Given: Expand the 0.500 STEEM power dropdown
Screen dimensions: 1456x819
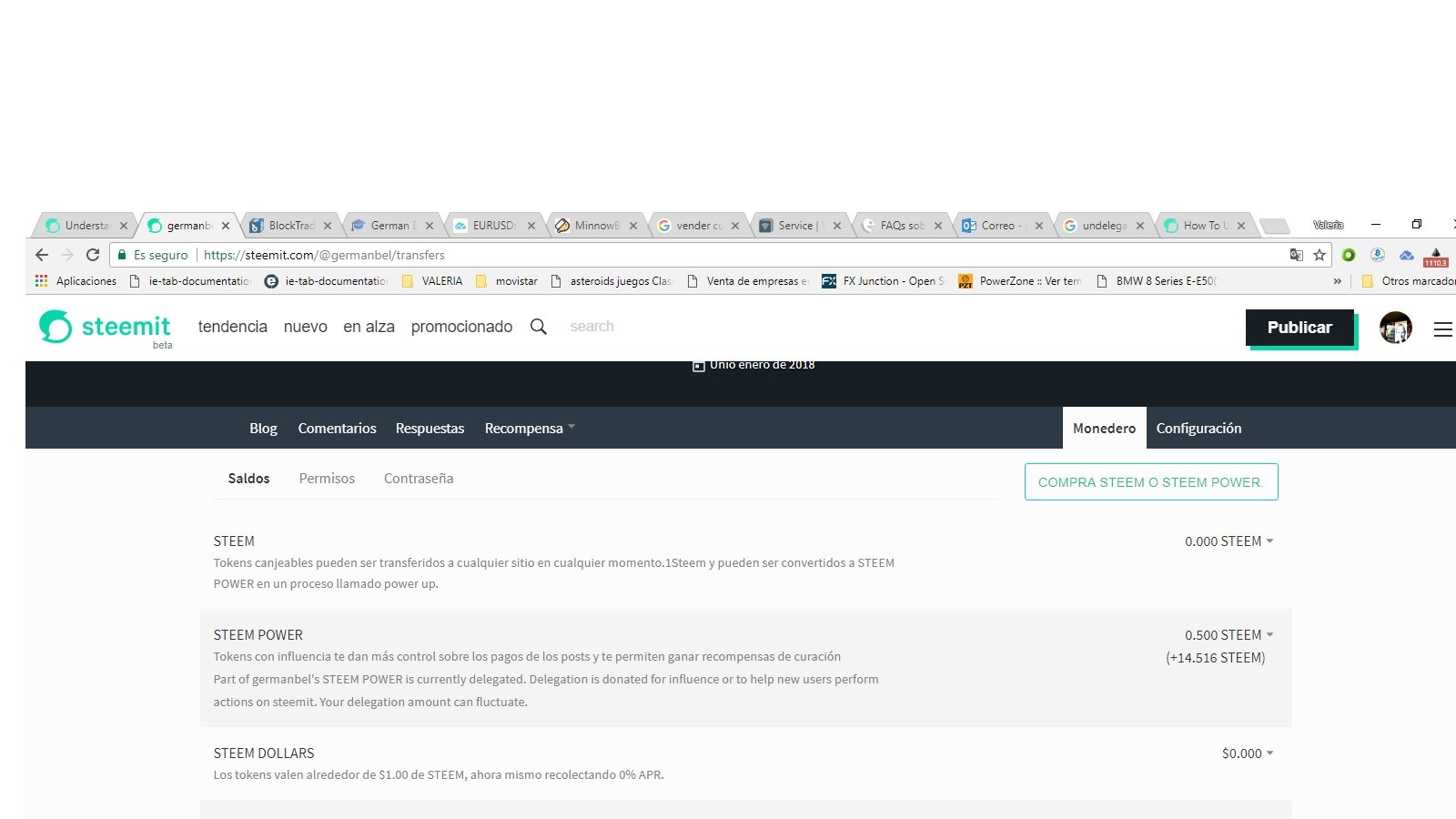Looking at the screenshot, I should point(1229,635).
